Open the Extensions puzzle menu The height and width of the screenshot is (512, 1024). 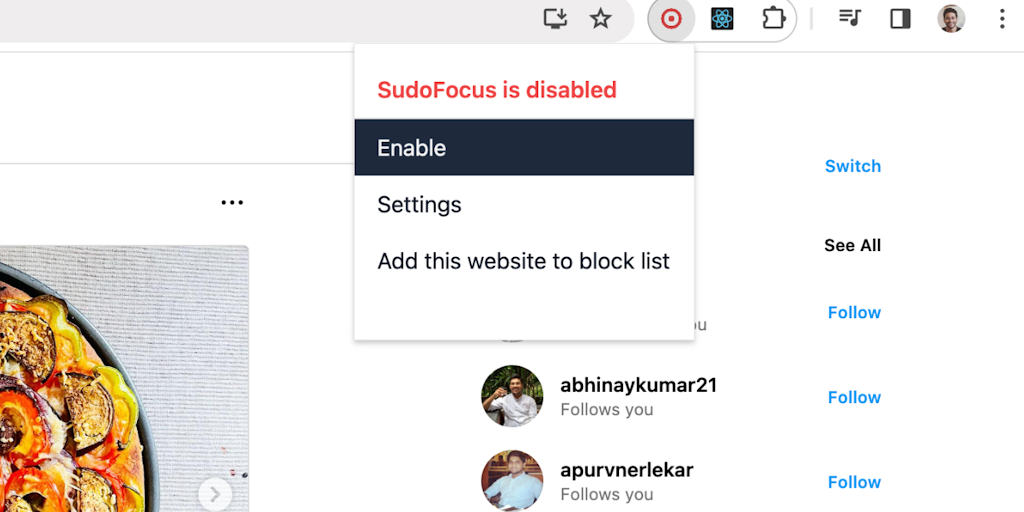point(773,19)
